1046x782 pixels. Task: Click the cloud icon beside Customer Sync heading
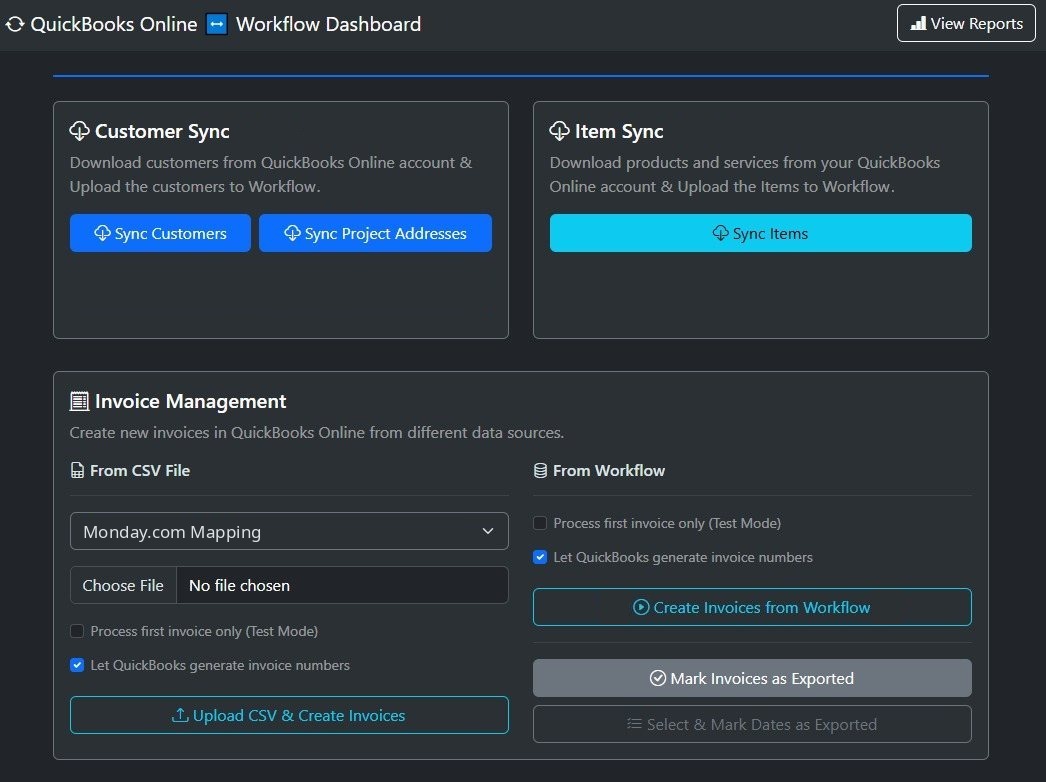coord(79,131)
